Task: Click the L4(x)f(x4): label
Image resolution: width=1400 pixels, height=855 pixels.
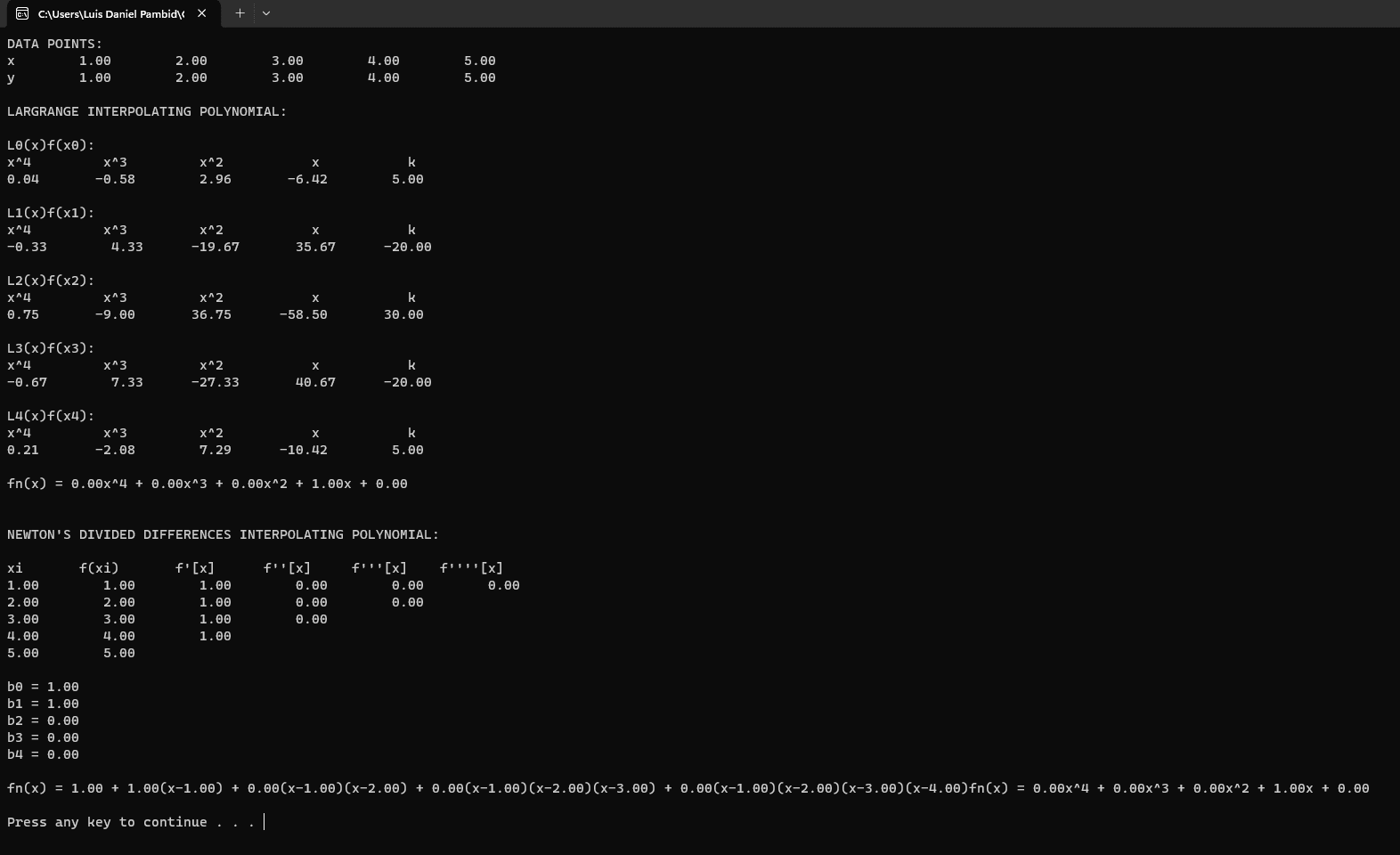Action: (x=51, y=416)
